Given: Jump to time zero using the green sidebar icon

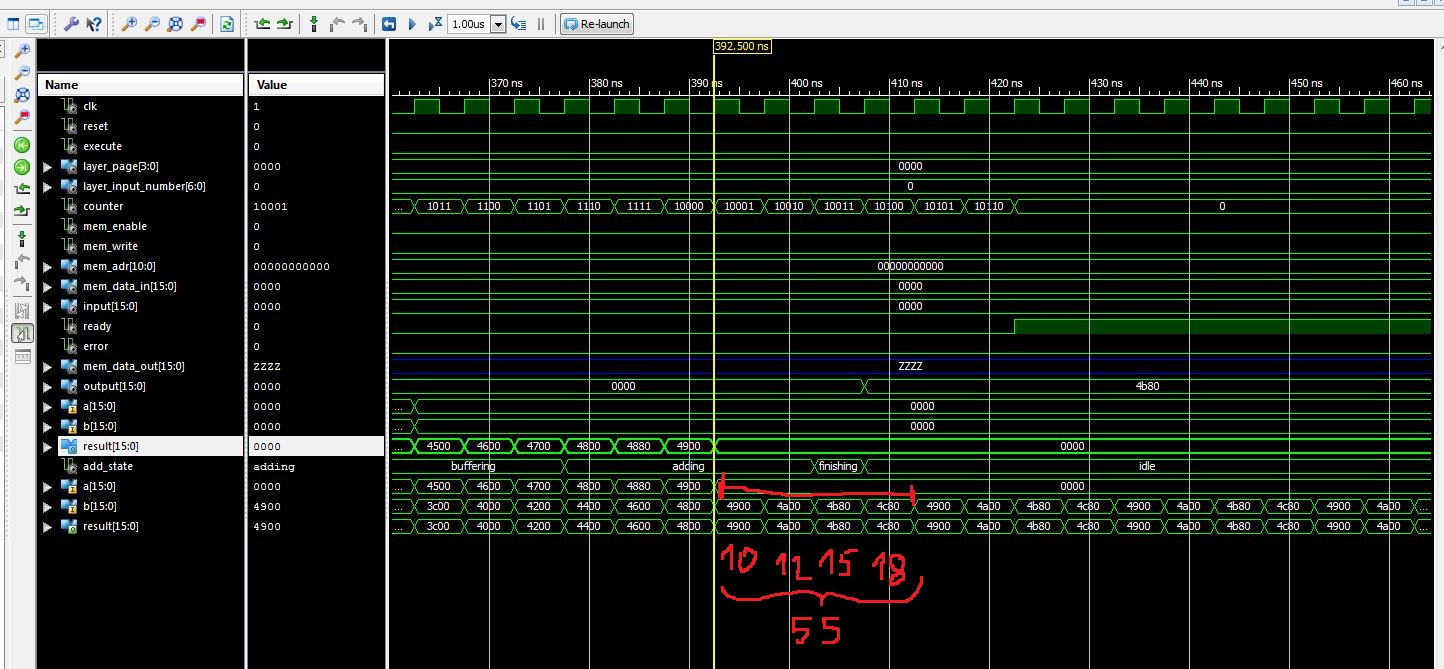Looking at the screenshot, I should click(x=21, y=145).
